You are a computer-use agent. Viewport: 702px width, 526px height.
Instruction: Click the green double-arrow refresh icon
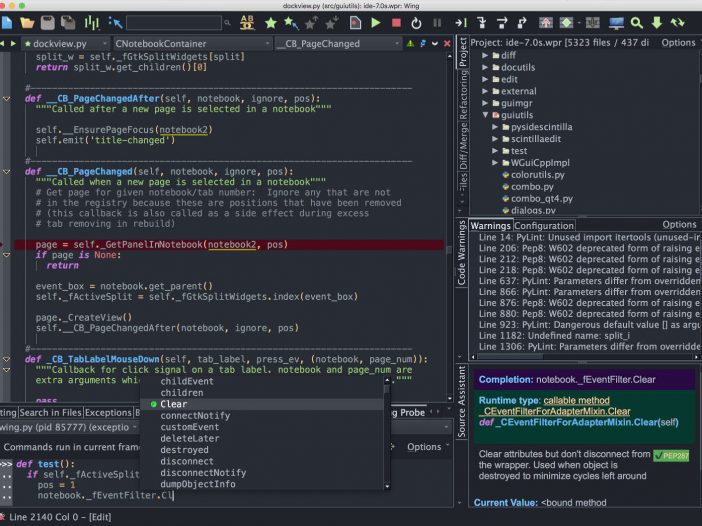(x=677, y=22)
